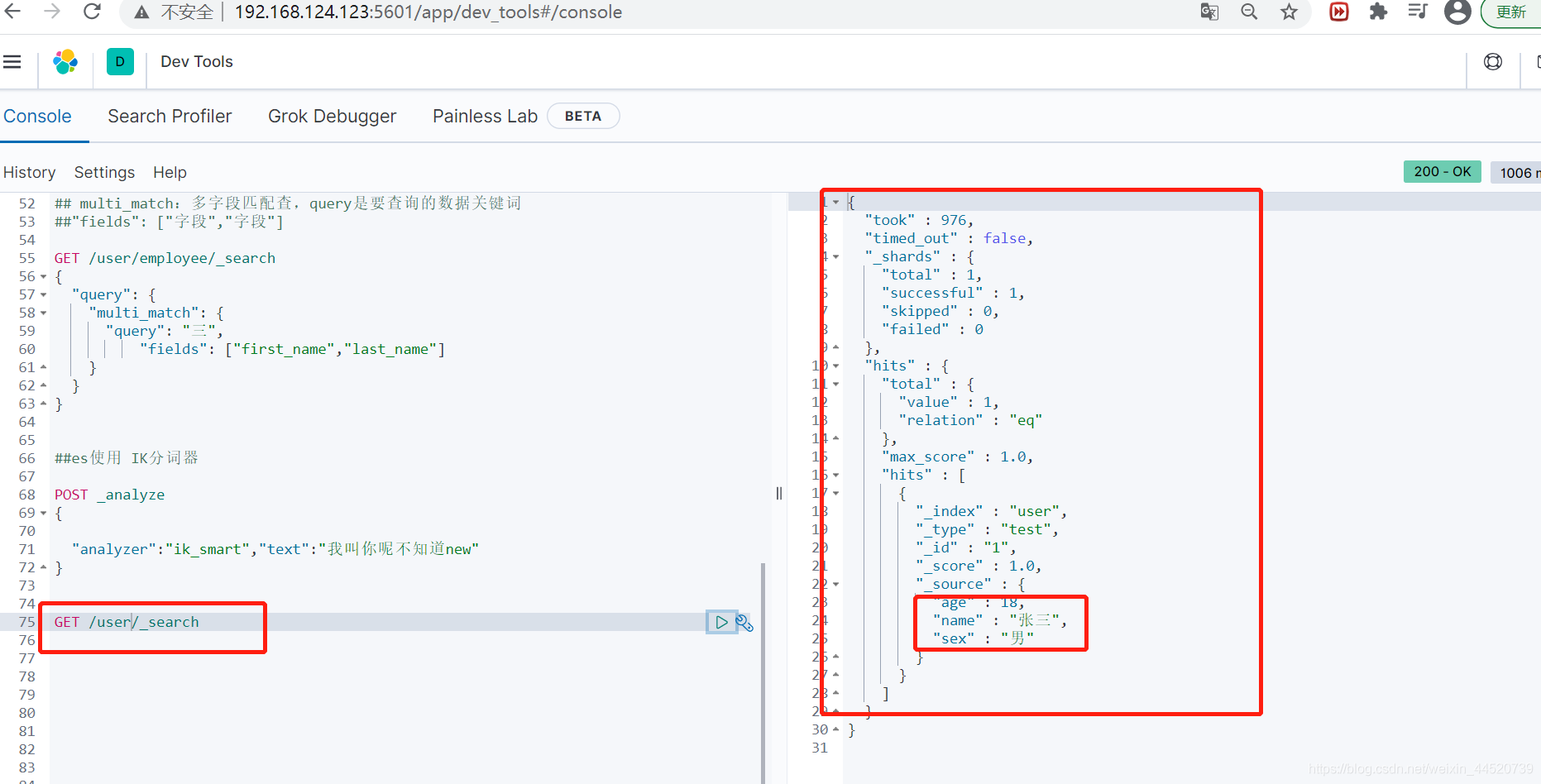Click the "analyzer":"ik_smart" line
This screenshot has height=784, width=1541.
click(275, 549)
